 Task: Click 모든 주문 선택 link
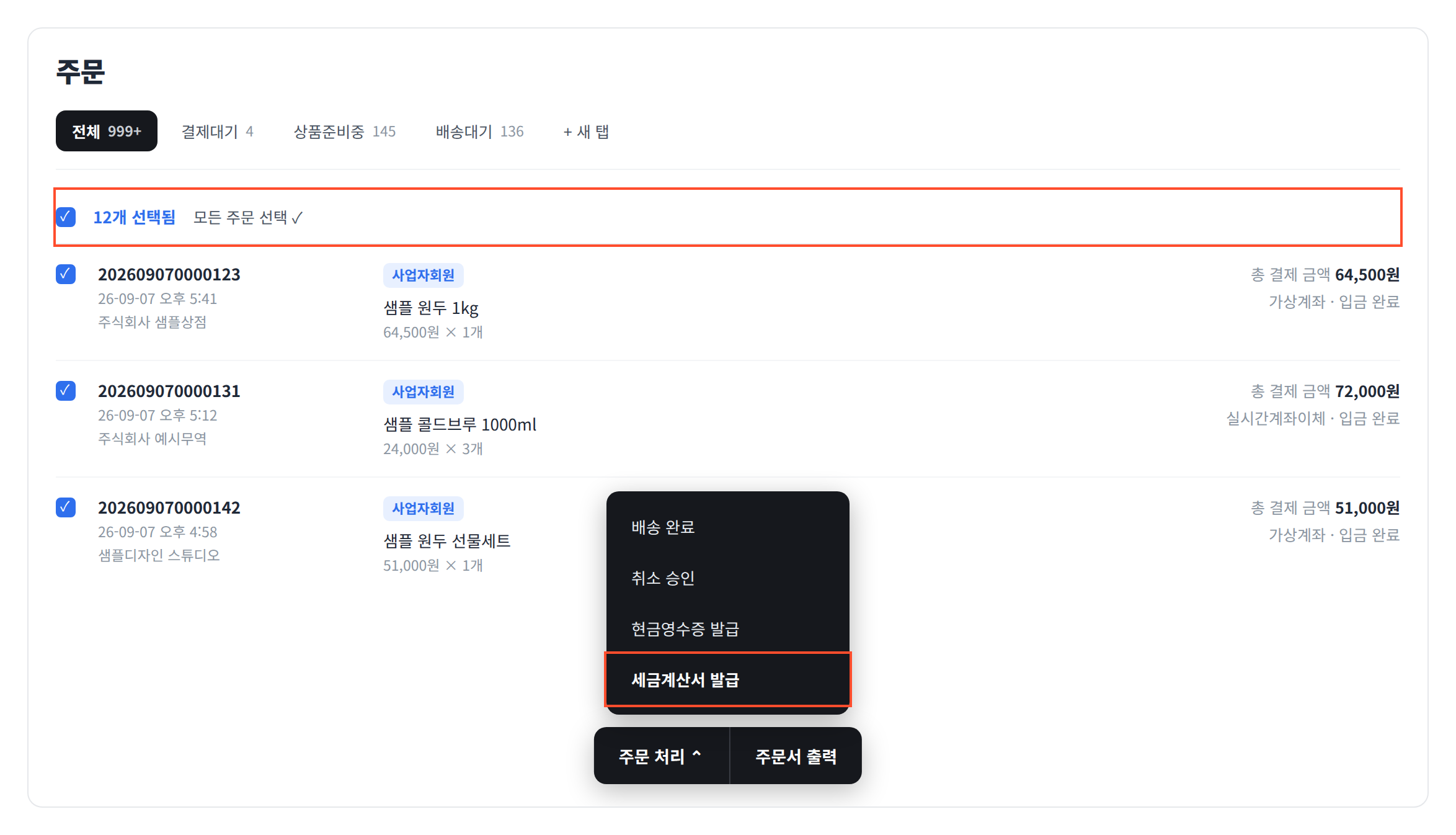(248, 218)
